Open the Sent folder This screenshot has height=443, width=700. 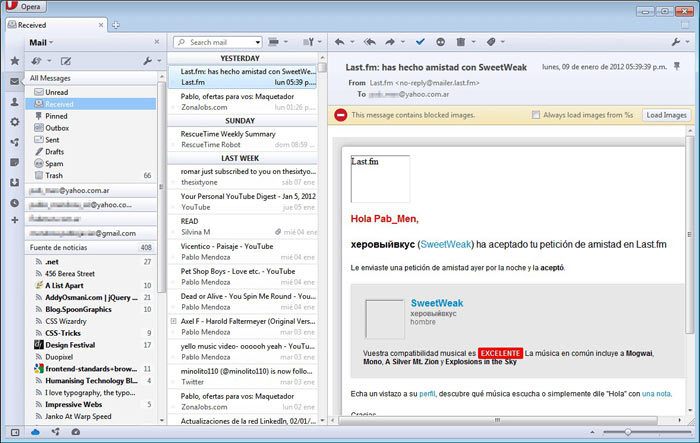(91, 140)
